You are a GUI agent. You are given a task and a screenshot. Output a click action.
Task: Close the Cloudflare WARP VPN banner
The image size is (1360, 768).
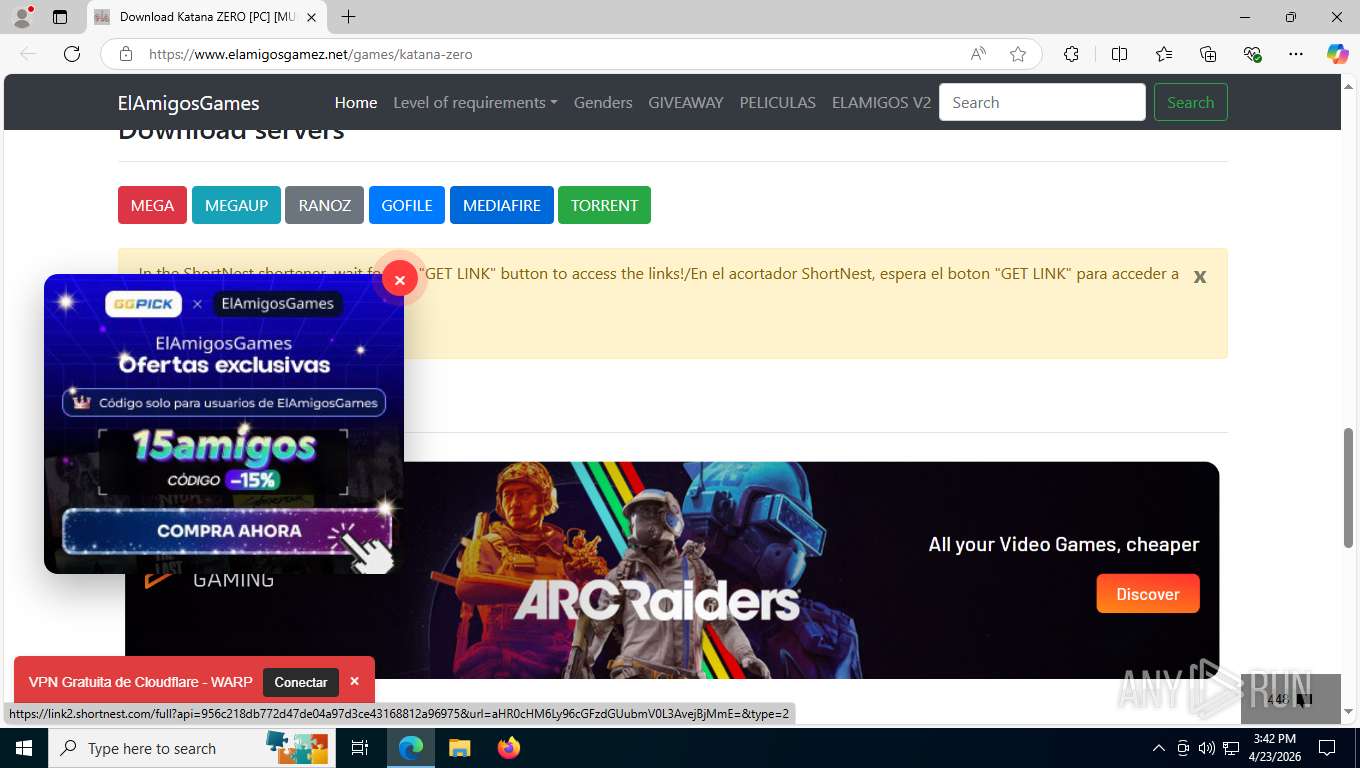[x=354, y=681]
